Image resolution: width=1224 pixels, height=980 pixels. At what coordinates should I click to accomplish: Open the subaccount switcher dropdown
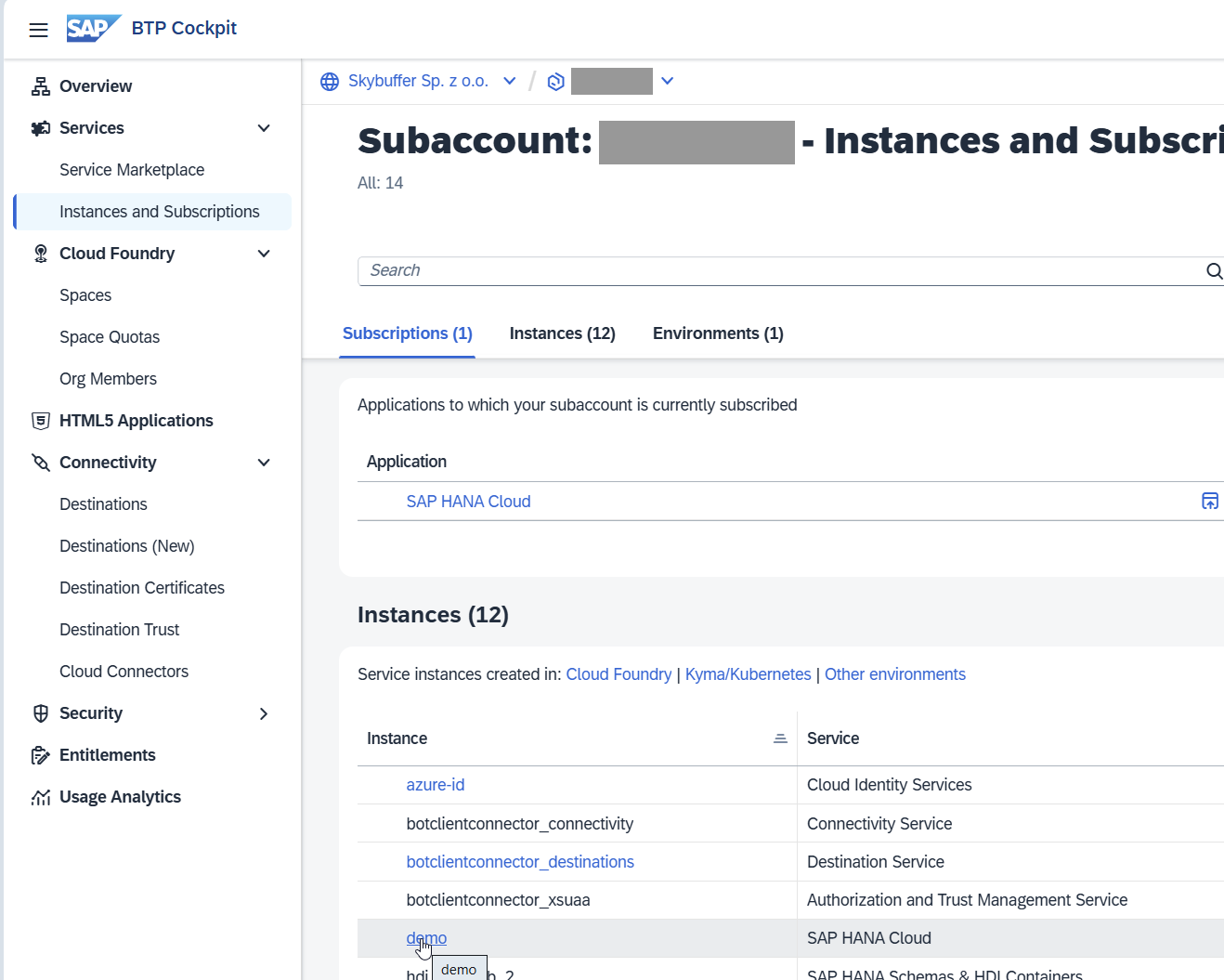point(667,81)
